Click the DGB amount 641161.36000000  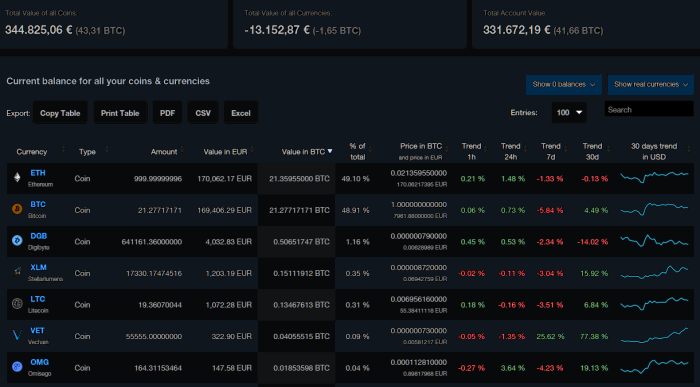tap(152, 242)
